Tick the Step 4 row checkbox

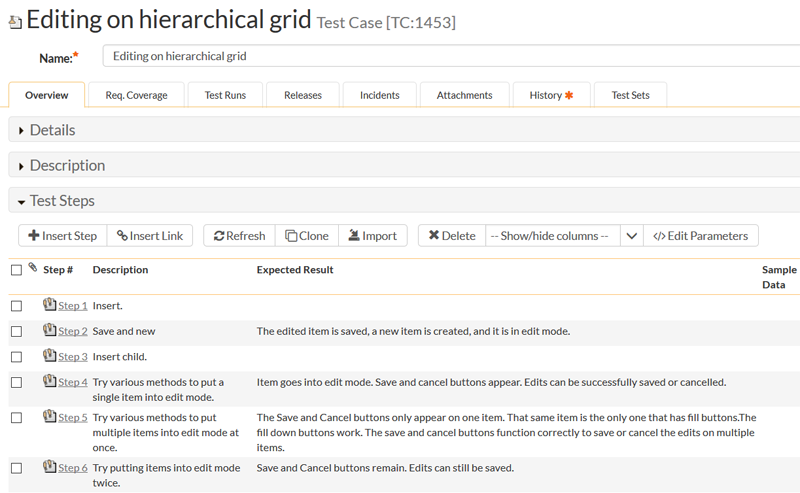pyautogui.click(x=16, y=382)
